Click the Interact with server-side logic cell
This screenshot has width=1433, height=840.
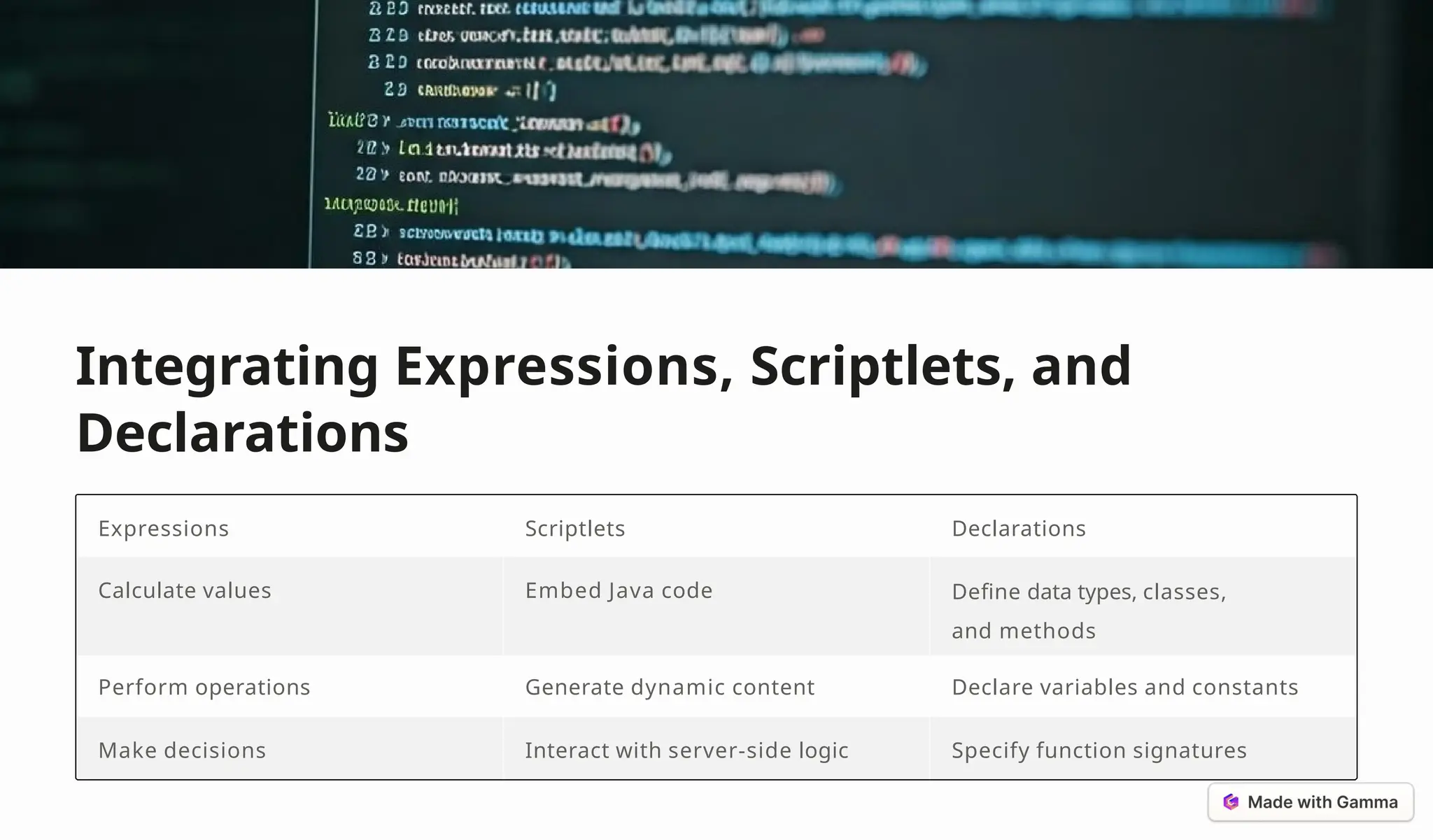pyautogui.click(x=716, y=749)
